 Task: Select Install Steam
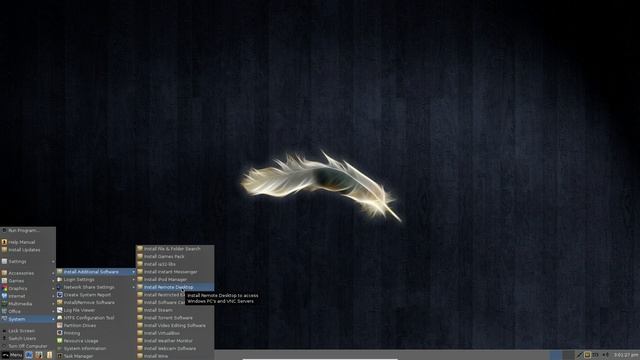coord(175,310)
